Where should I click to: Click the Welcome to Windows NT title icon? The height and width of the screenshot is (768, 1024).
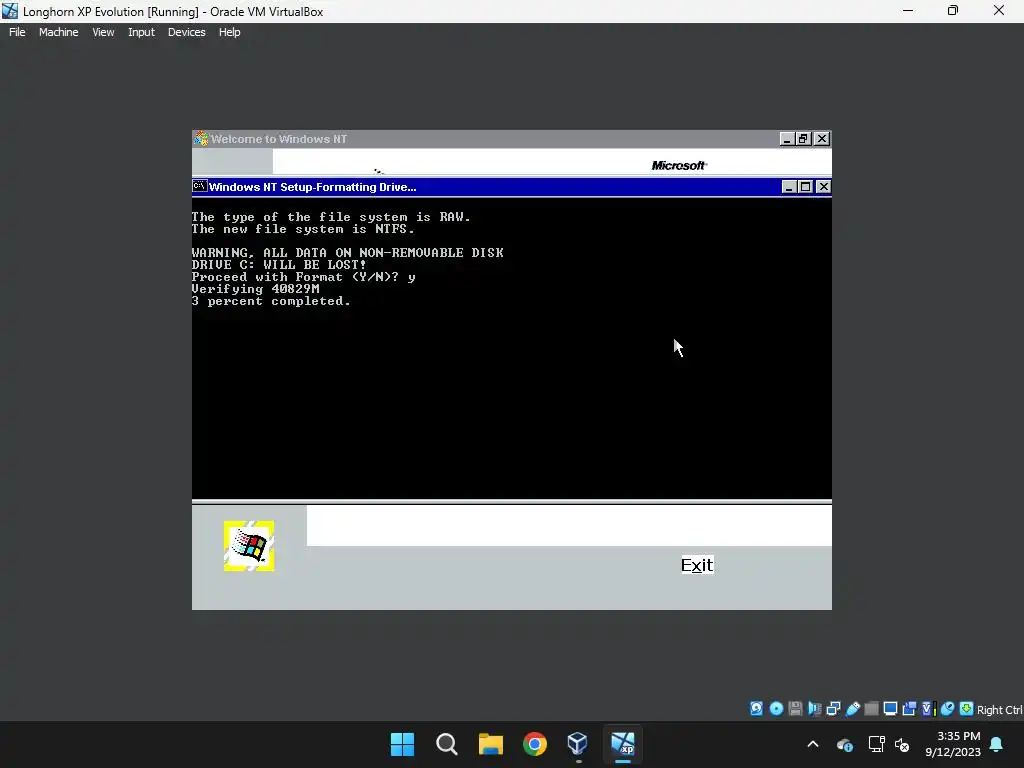click(x=201, y=138)
